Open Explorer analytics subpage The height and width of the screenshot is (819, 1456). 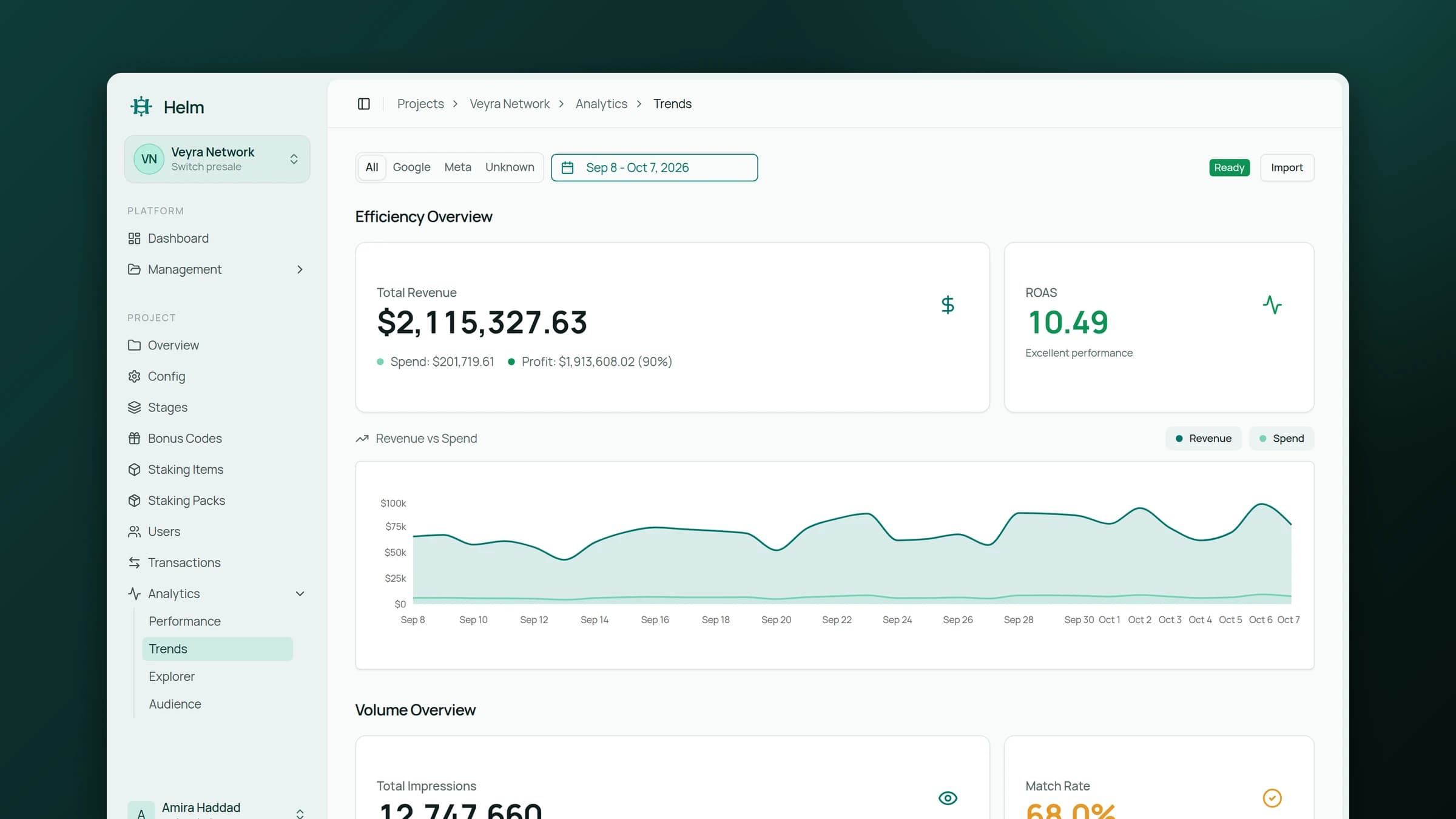coord(217,676)
